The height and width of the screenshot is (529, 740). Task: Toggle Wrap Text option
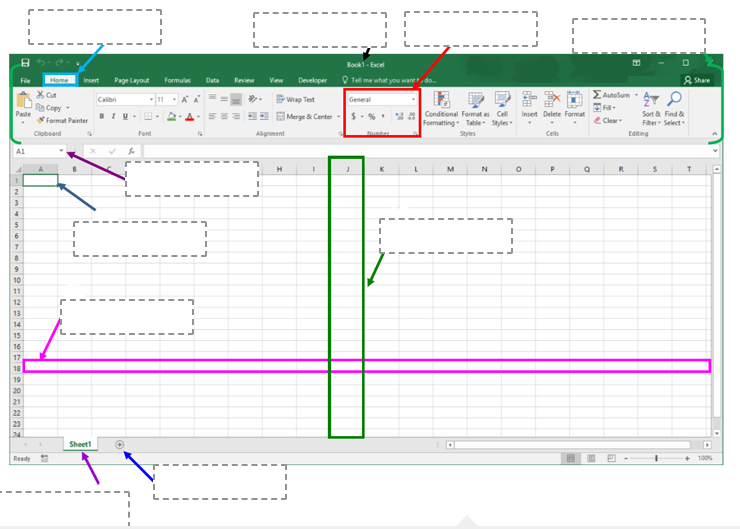(x=295, y=100)
